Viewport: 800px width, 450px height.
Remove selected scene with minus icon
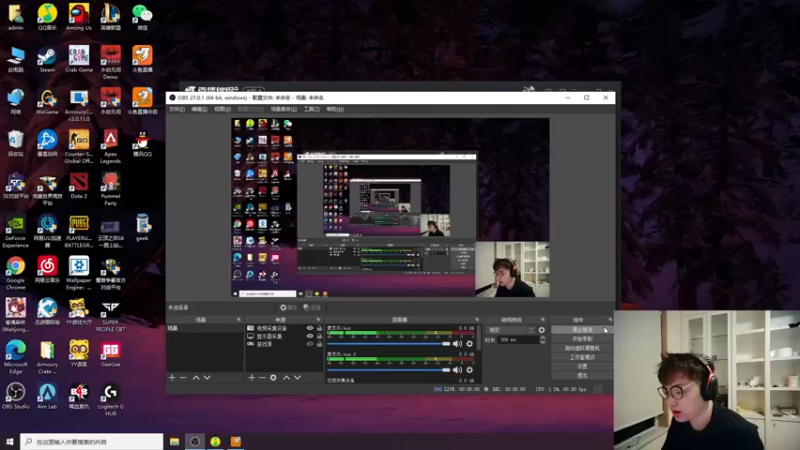point(183,378)
